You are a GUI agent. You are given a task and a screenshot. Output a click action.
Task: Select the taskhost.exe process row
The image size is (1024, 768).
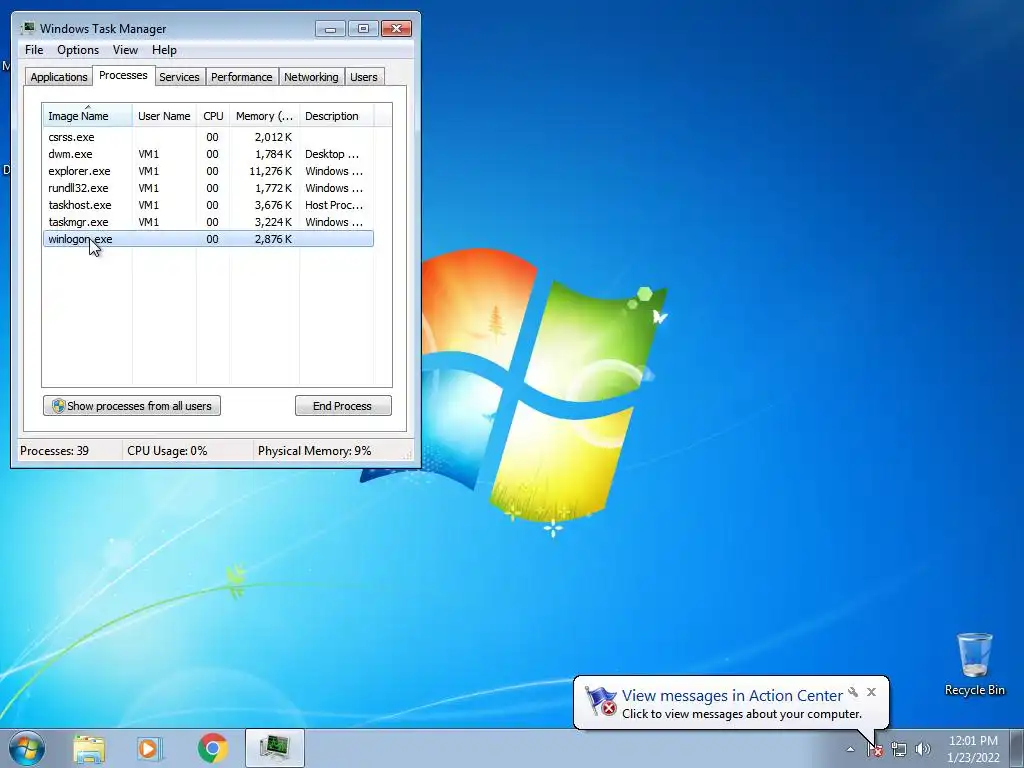208,205
